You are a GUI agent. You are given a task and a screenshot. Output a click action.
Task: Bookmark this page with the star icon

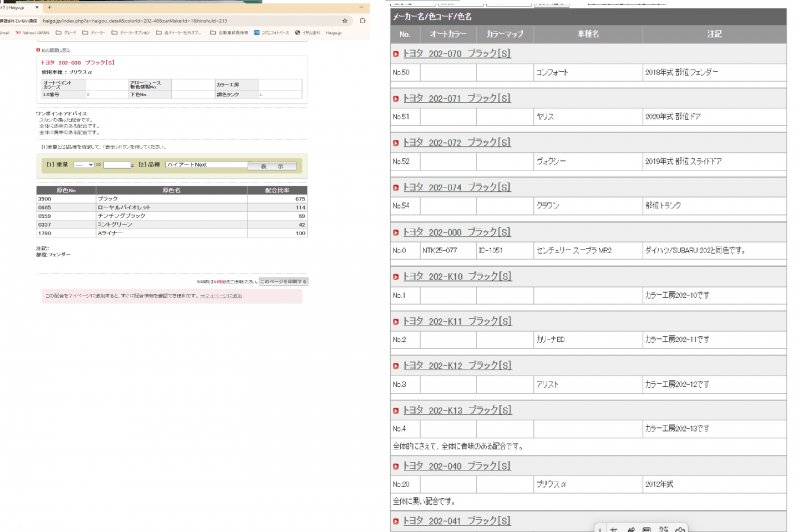345,21
